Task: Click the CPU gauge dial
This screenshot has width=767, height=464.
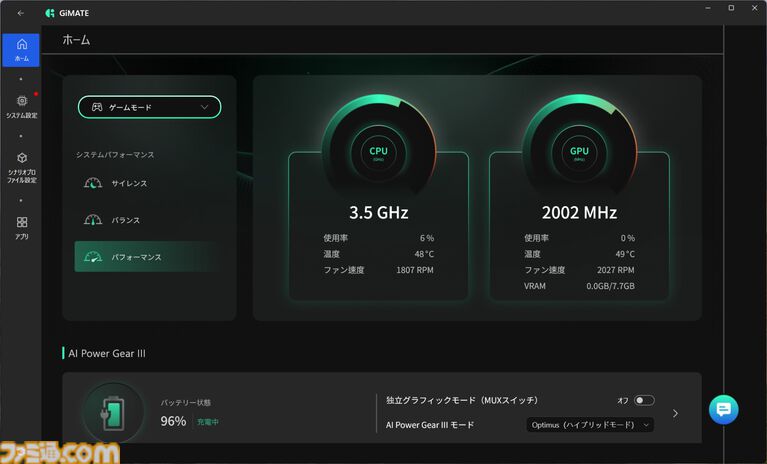Action: (x=379, y=152)
